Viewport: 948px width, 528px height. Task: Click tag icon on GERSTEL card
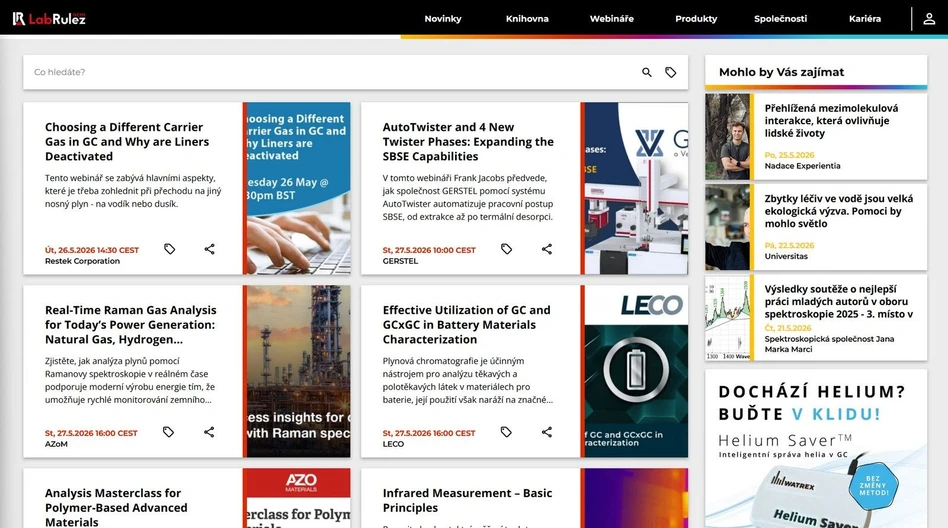[507, 249]
